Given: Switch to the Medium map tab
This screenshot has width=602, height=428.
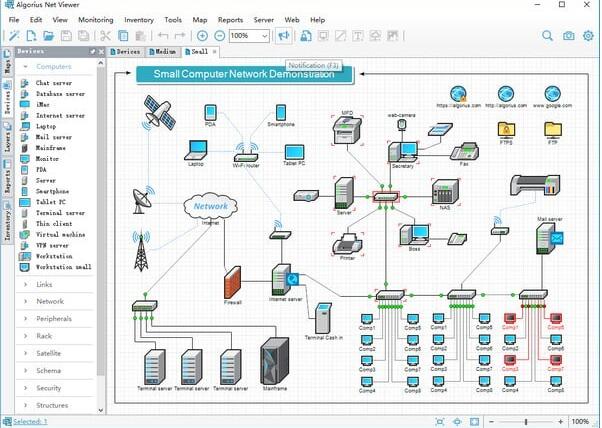Looking at the screenshot, I should pos(163,51).
